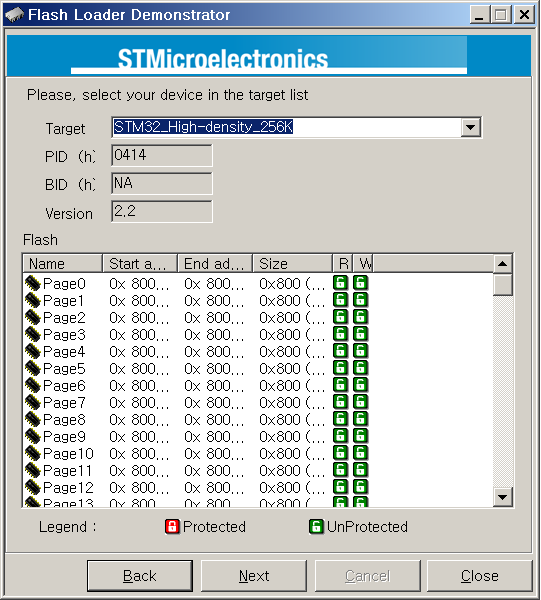Click the application chip icon in title bar
541x600 pixels.
coord(15,15)
